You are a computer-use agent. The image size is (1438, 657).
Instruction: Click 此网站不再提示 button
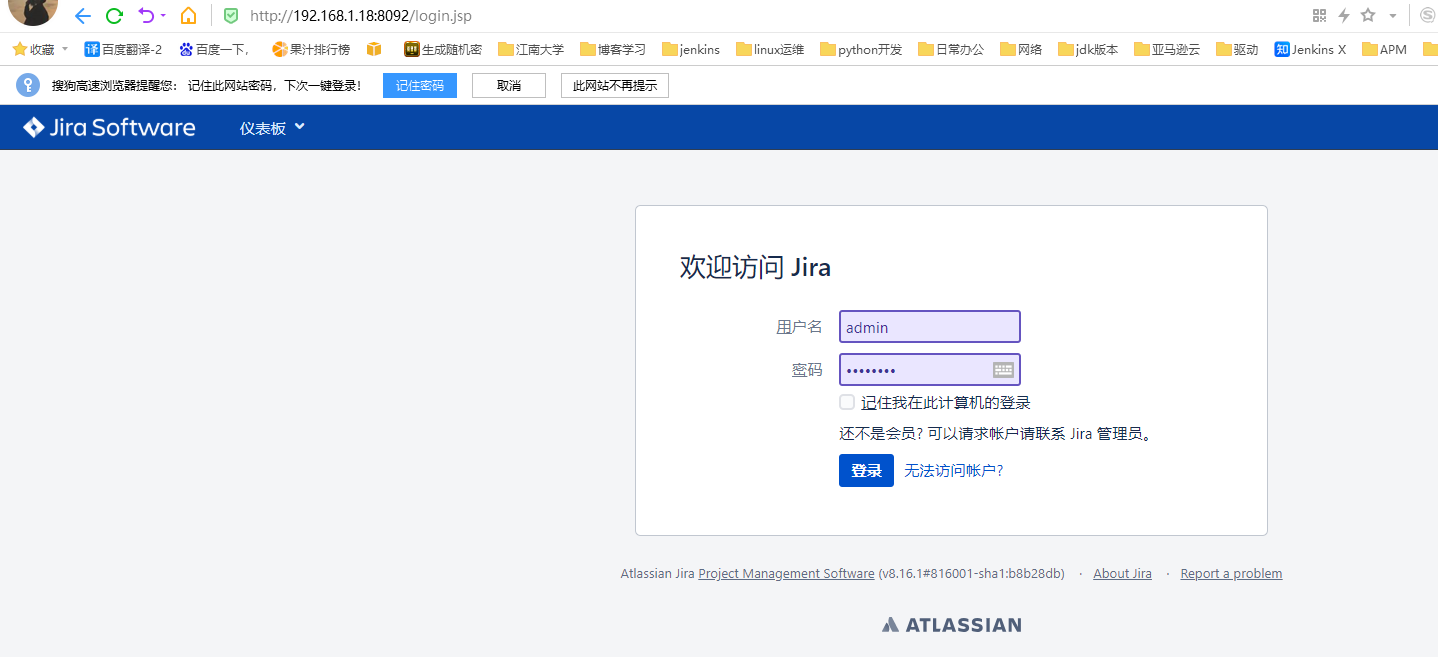(x=615, y=86)
